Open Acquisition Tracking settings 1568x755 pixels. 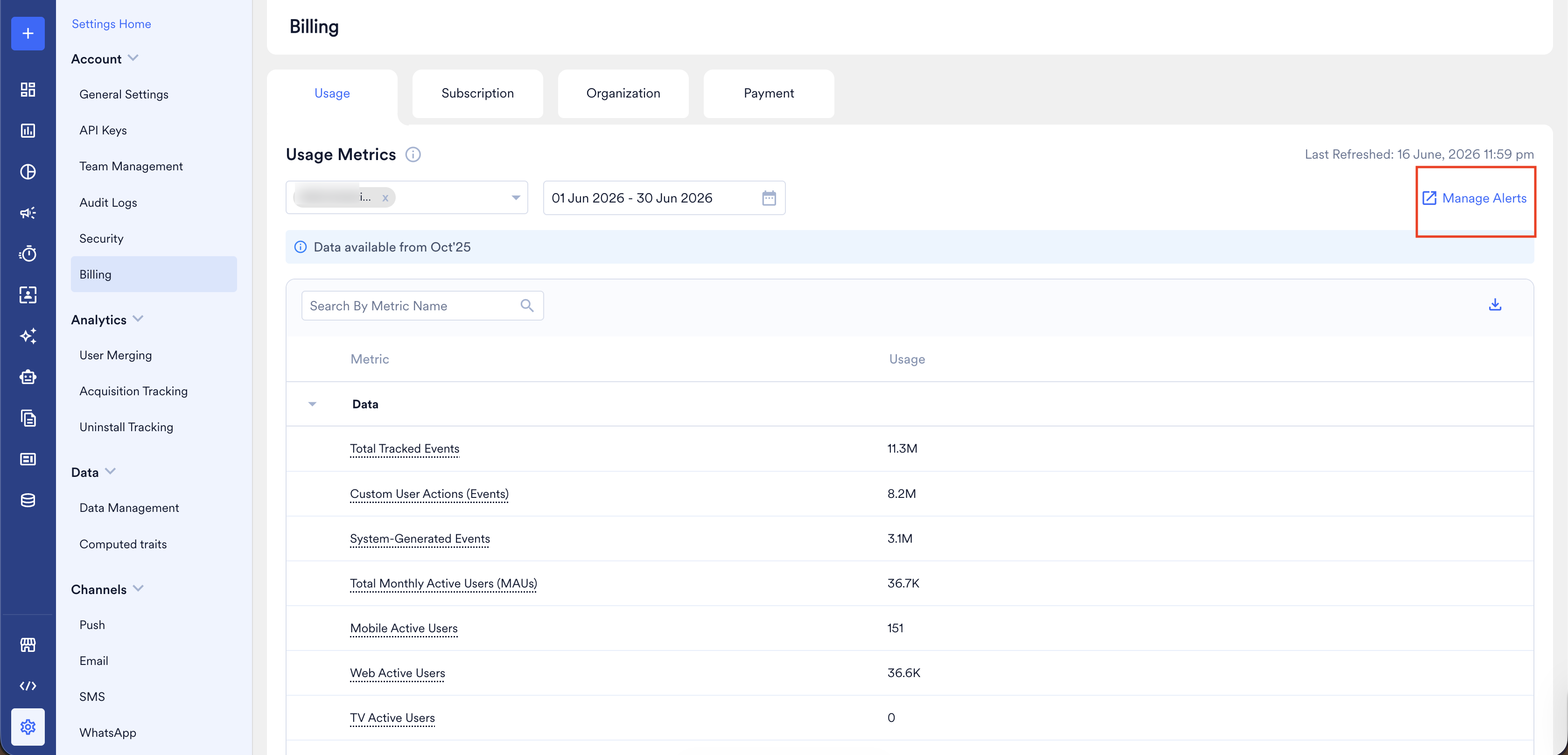[x=133, y=391]
